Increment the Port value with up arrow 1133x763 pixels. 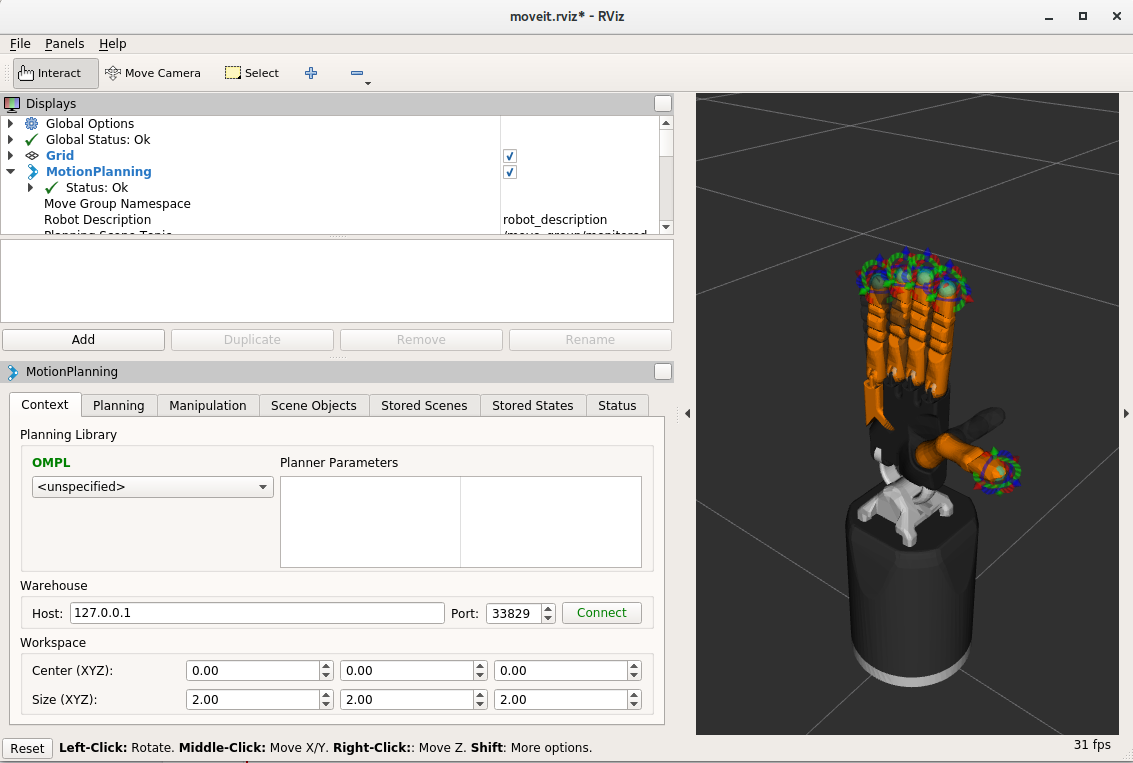click(548, 608)
